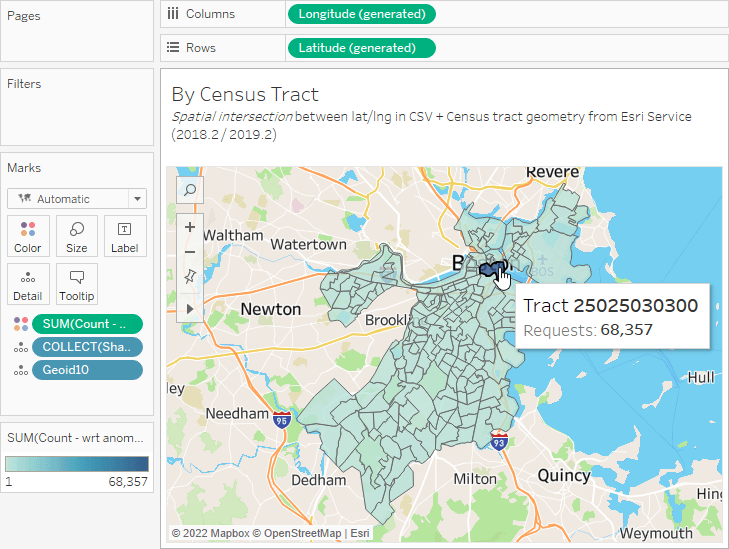
Task: Click the legend minimum value 1
Action: pos(8,482)
